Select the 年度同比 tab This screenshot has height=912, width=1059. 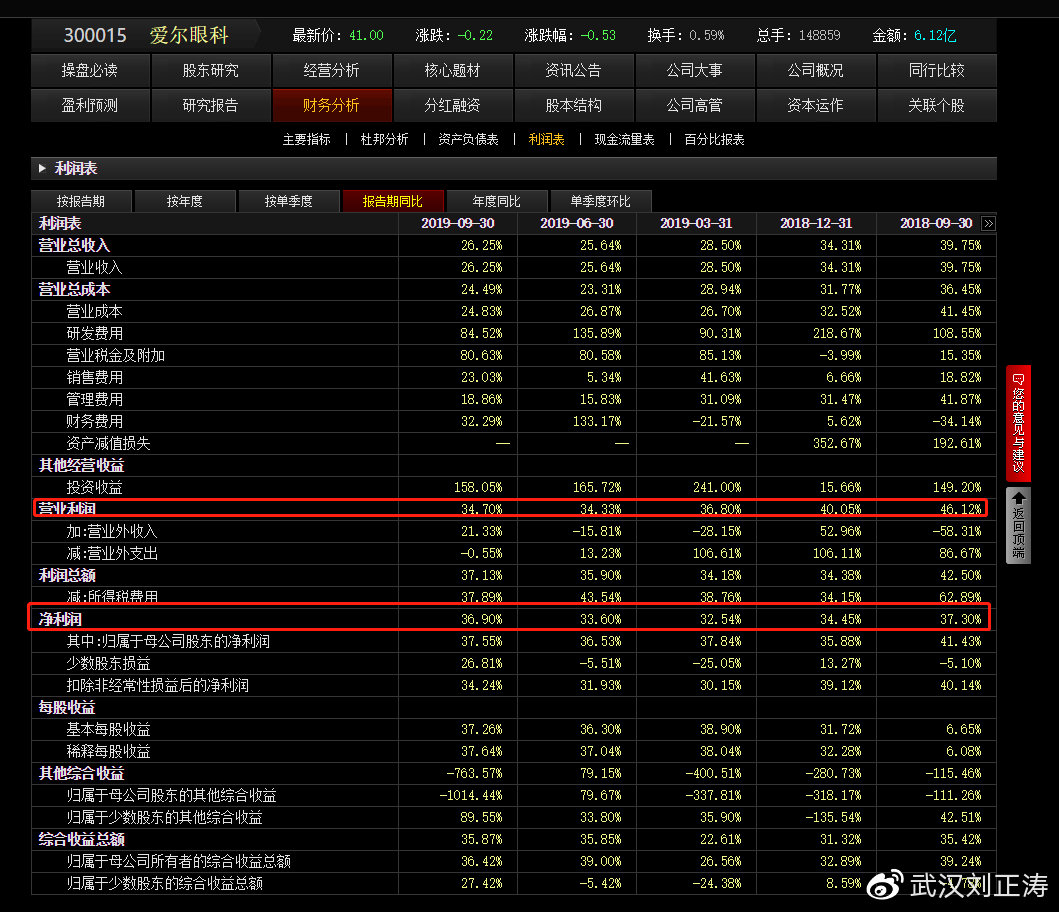(497, 201)
